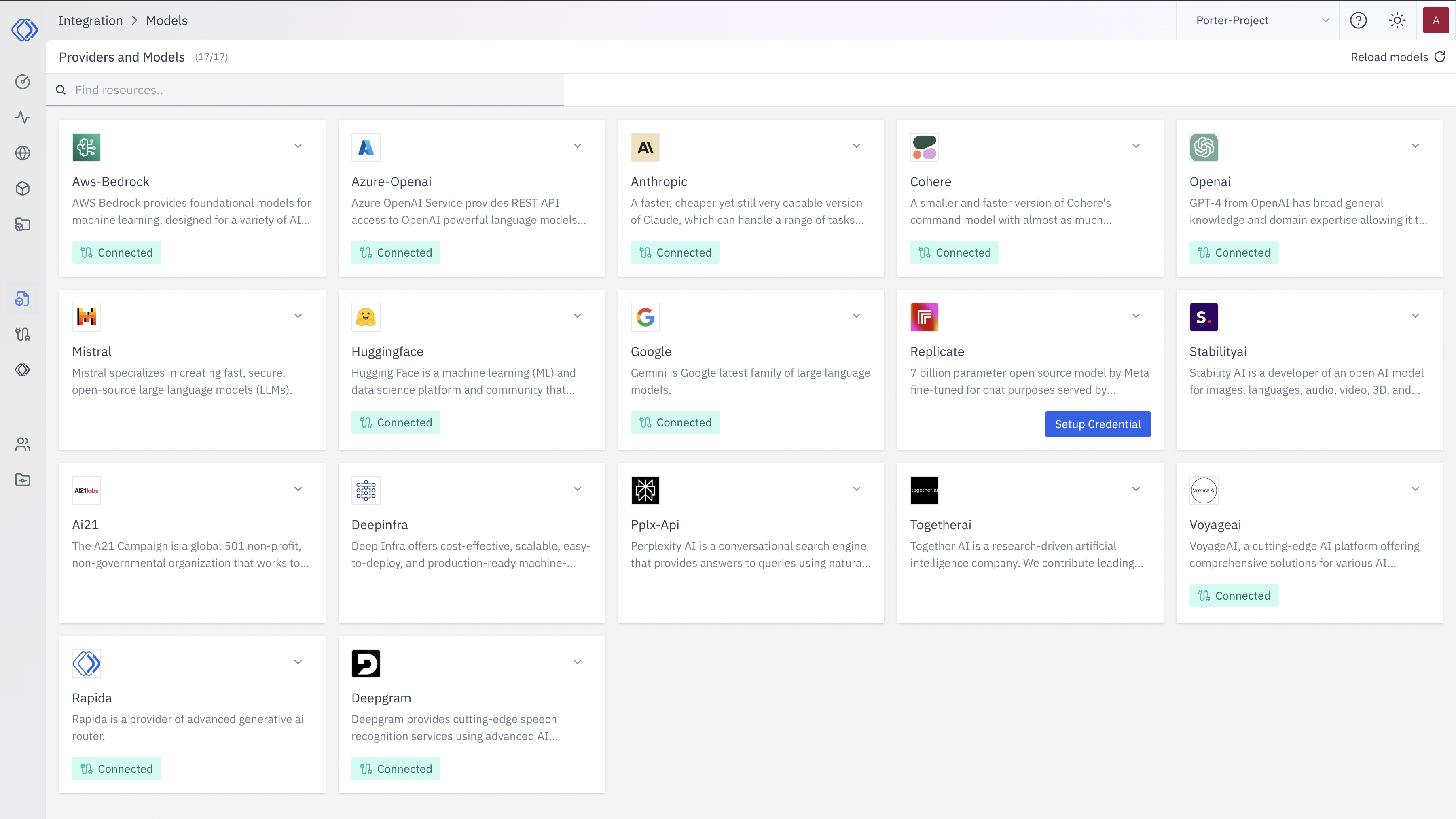Select the activity pulse icon in sidebar
The image size is (1456, 819).
point(23,118)
